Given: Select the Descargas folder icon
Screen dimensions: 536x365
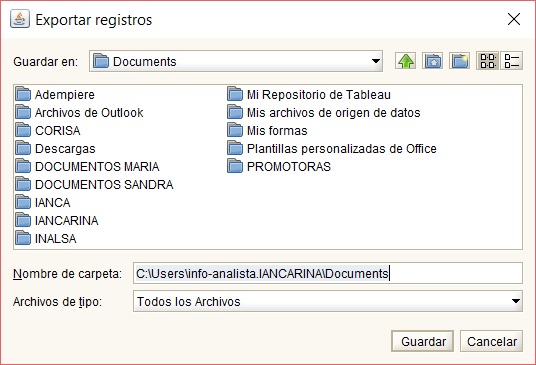Looking at the screenshot, I should click(x=23, y=148).
